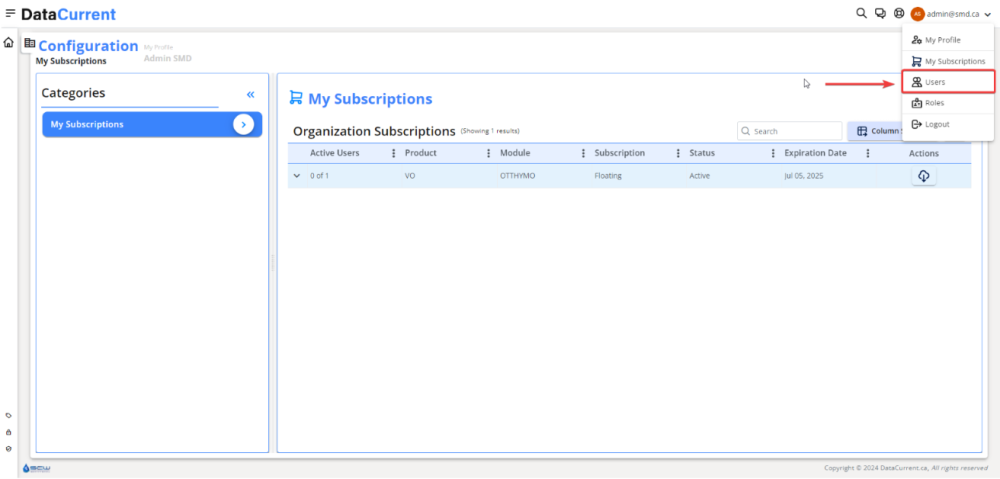
Task: Click the My Profile gear-person icon
Action: (x=916, y=40)
